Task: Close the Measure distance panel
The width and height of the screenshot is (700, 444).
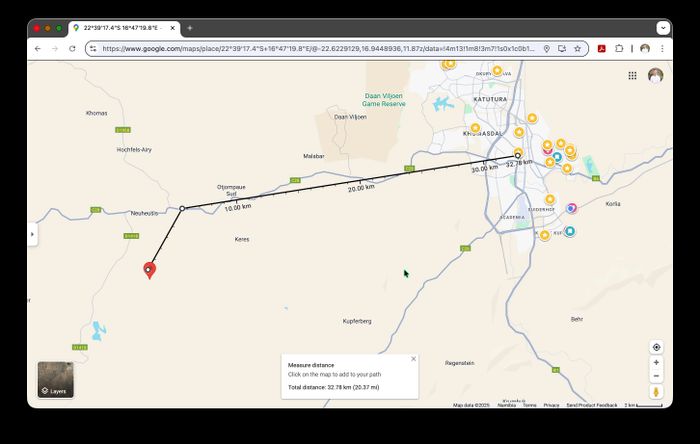Action: click(413, 358)
